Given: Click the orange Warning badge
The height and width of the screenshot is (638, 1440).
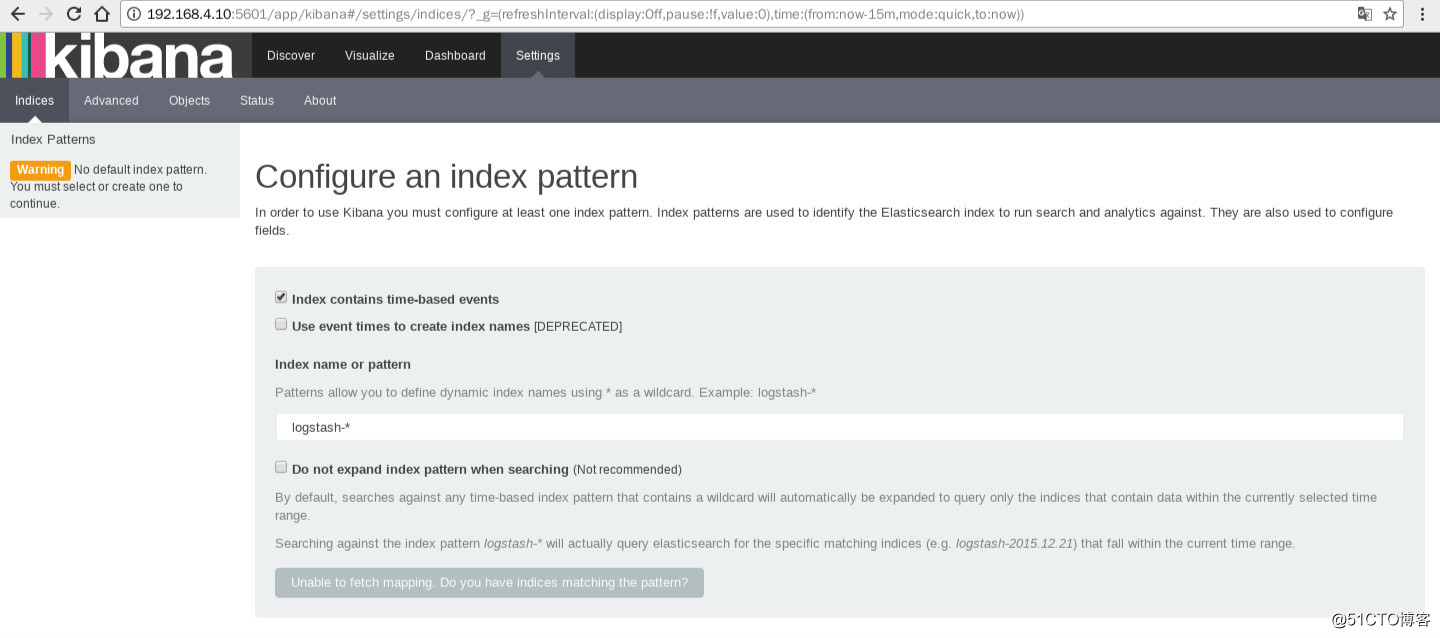Looking at the screenshot, I should [x=40, y=170].
